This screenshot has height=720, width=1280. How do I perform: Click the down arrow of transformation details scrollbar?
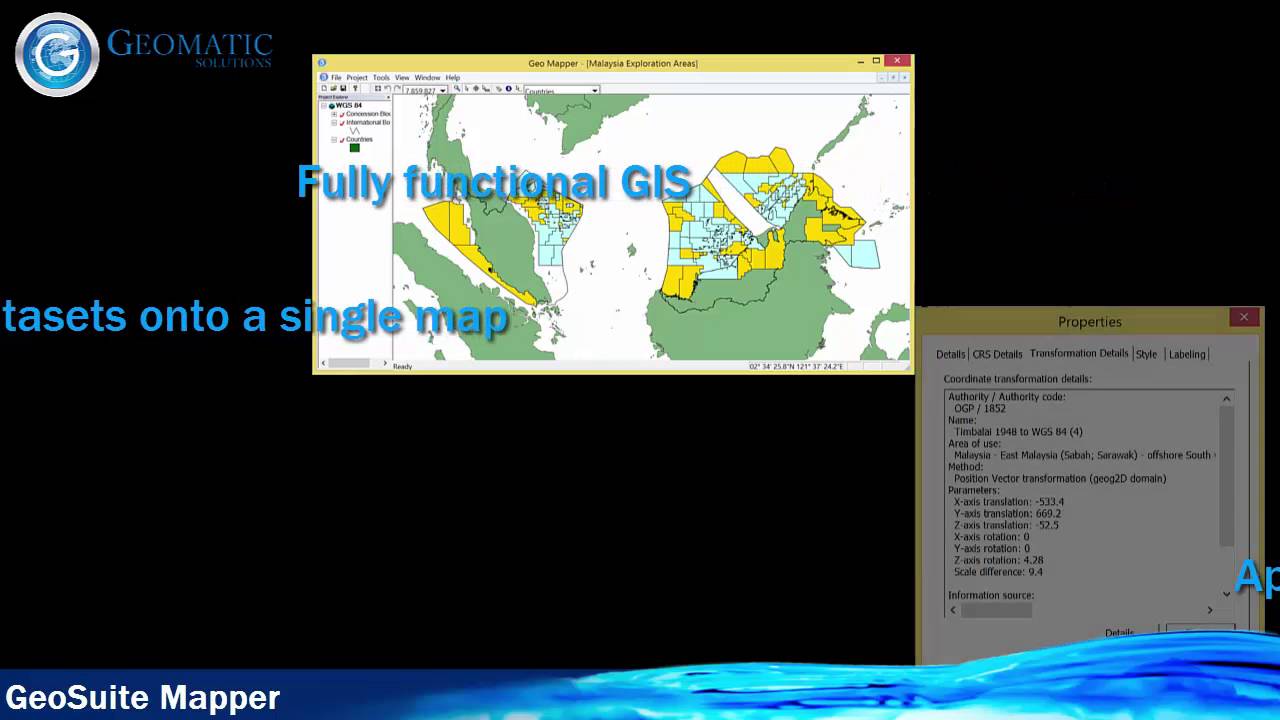[1226, 594]
